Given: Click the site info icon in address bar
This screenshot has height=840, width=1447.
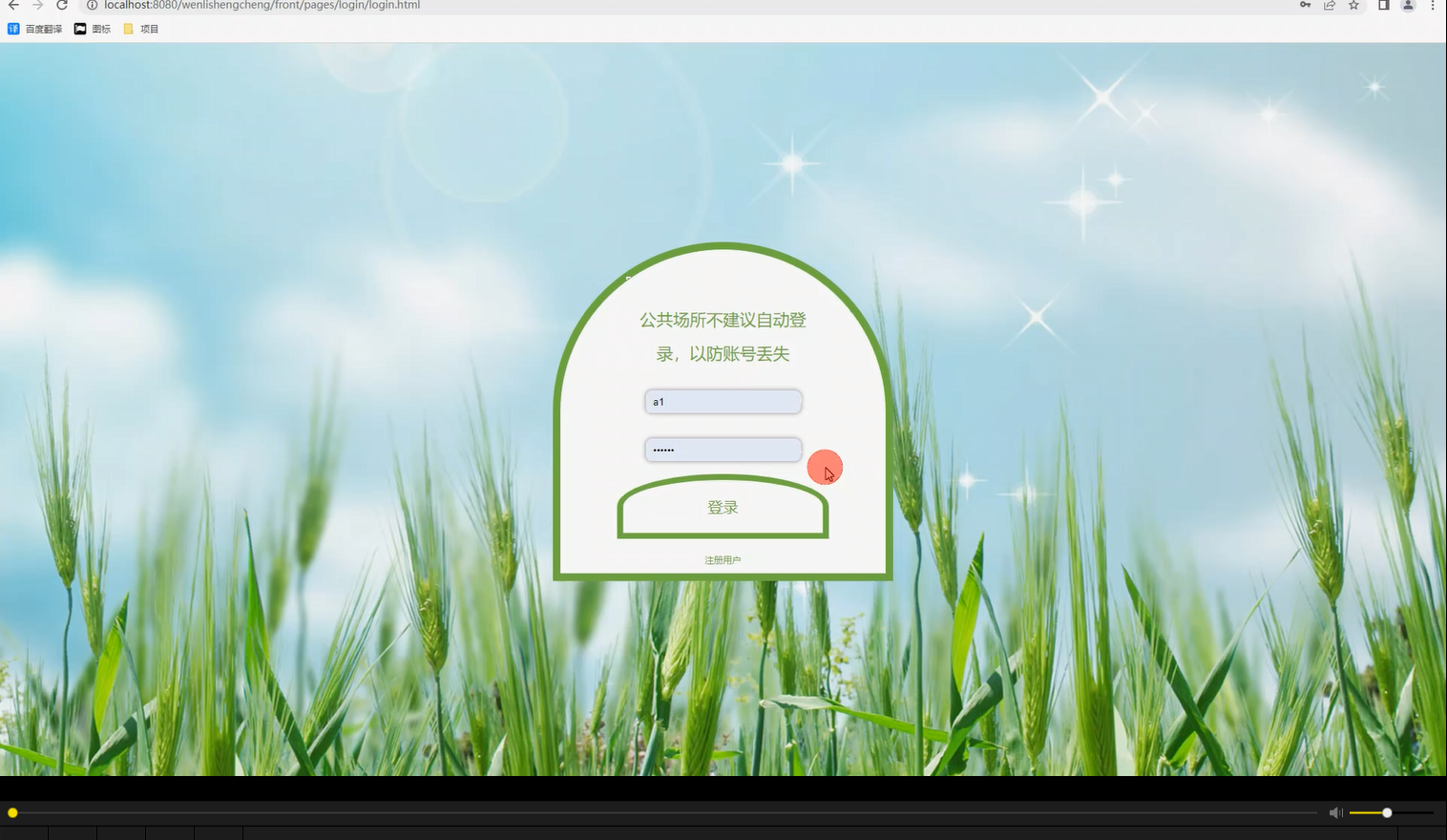Looking at the screenshot, I should click(x=91, y=5).
